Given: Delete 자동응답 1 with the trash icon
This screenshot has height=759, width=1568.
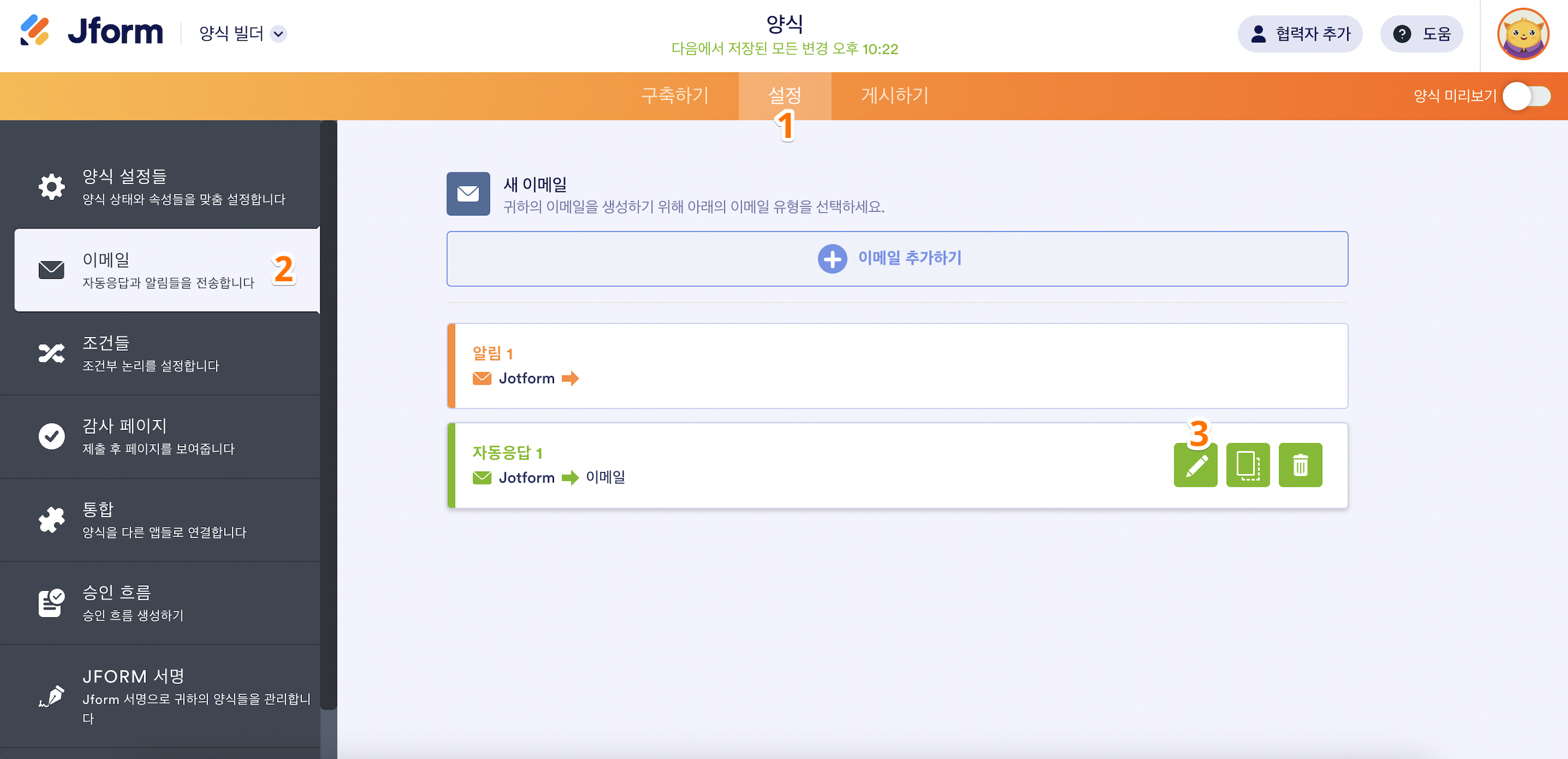Looking at the screenshot, I should [1300, 465].
